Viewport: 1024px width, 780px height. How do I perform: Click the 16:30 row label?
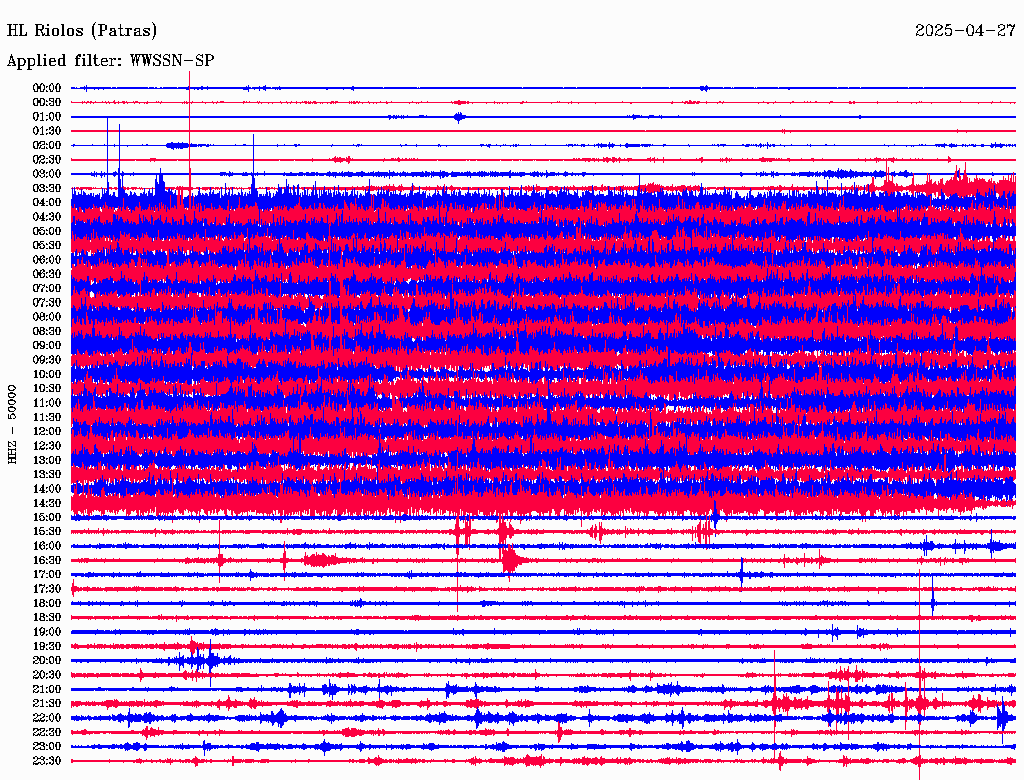coord(47,561)
